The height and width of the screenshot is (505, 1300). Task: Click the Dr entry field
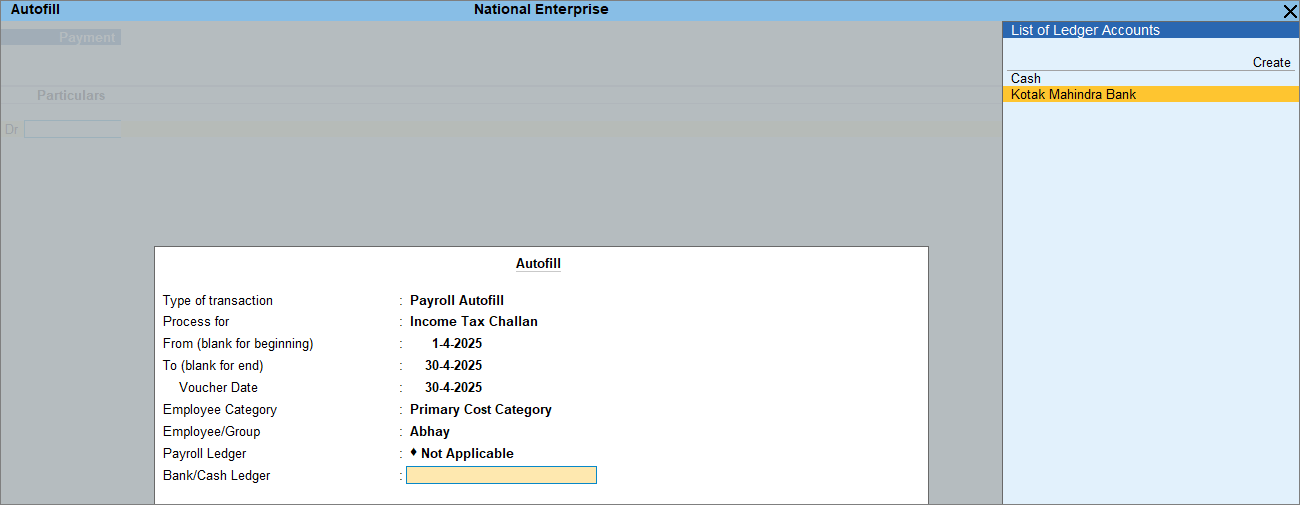72,129
